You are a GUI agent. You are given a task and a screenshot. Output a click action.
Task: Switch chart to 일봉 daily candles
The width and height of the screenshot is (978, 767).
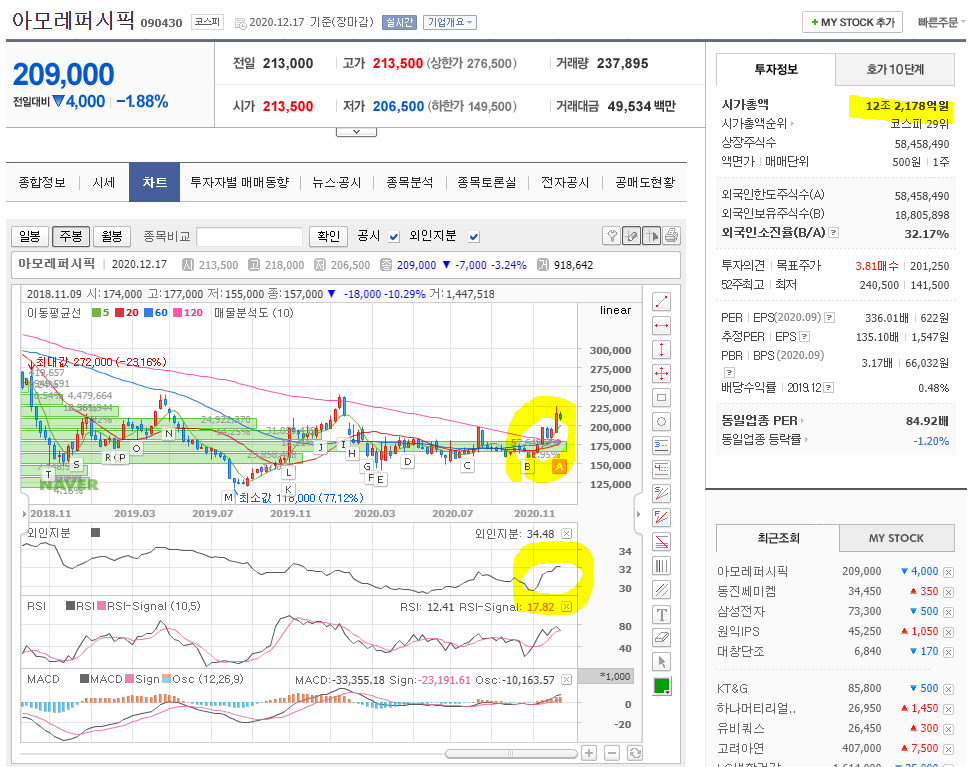[x=30, y=236]
